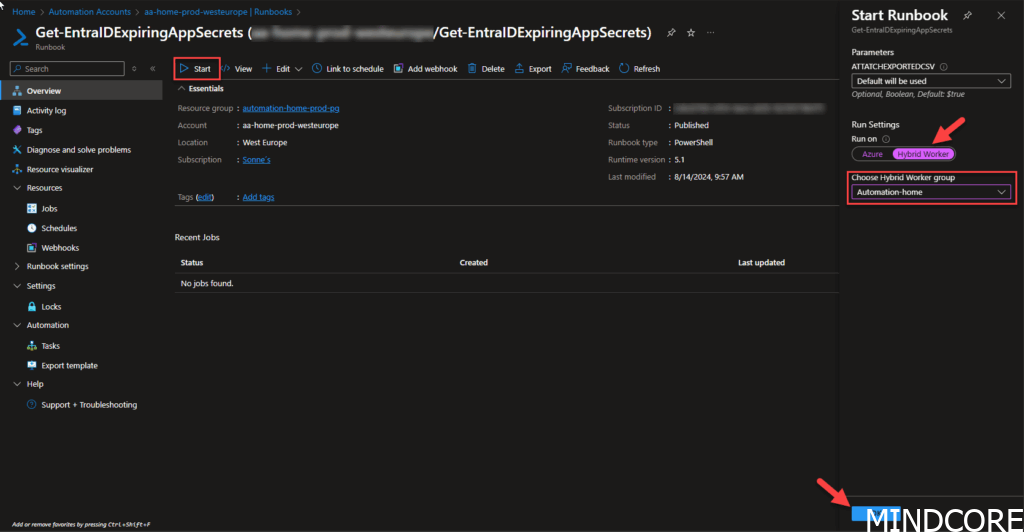The width and height of the screenshot is (1024, 532).
Task: Open Diagnose and solve problems
Action: tap(78, 149)
